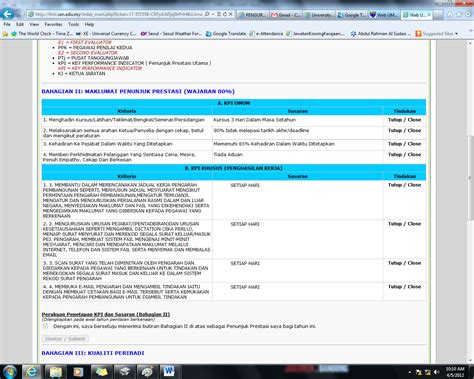Open the Edit menu
Screen dimensions: 474x379
tap(20, 24)
